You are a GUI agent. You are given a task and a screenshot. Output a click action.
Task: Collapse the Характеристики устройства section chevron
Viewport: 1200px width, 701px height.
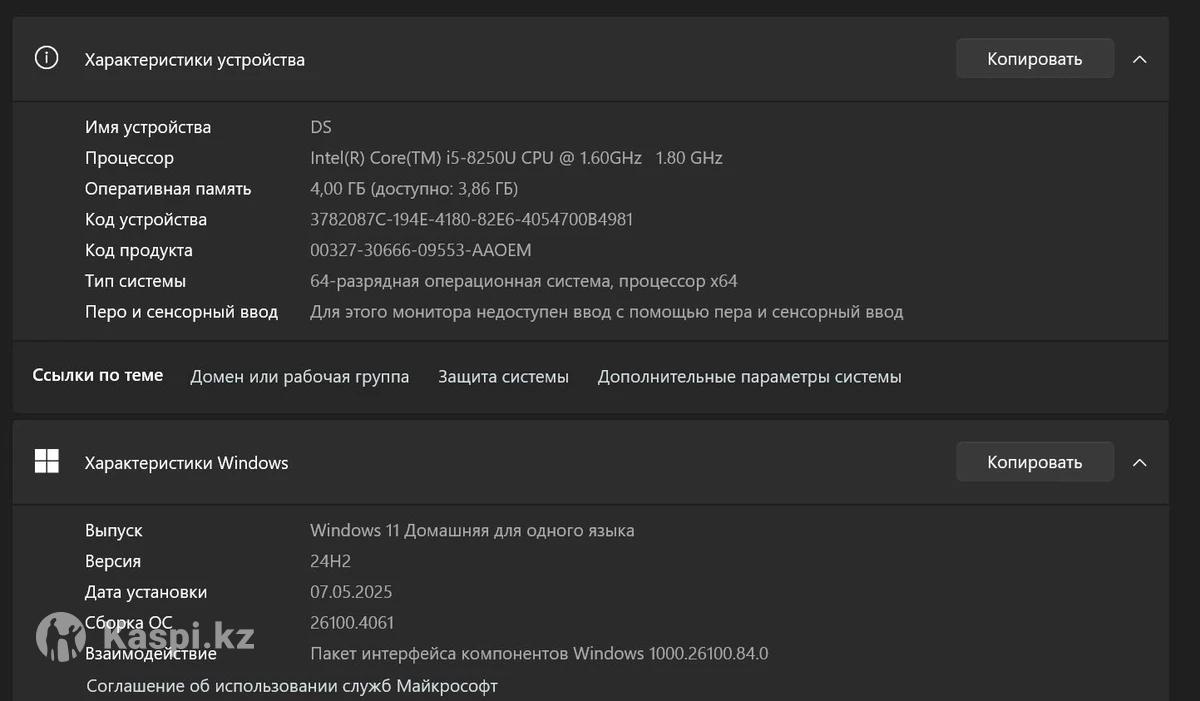click(1139, 59)
